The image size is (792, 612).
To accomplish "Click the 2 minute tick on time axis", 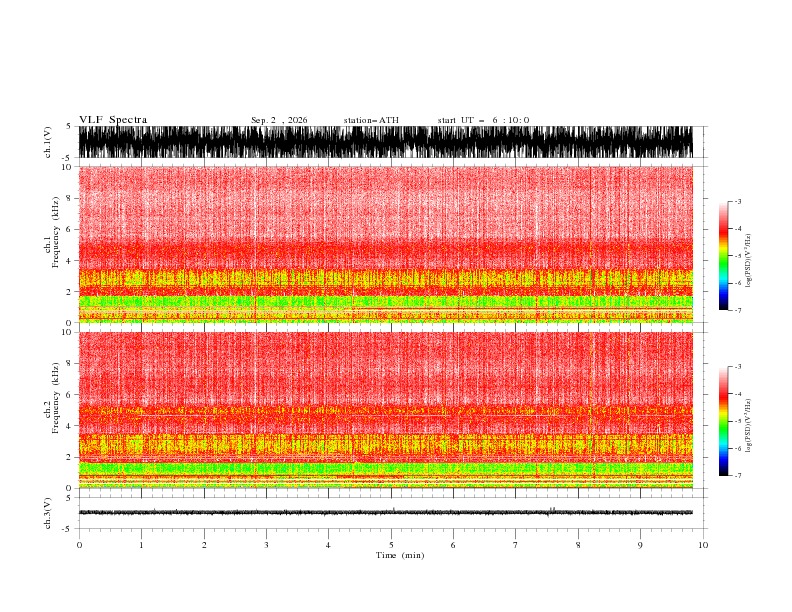I will coord(204,545).
